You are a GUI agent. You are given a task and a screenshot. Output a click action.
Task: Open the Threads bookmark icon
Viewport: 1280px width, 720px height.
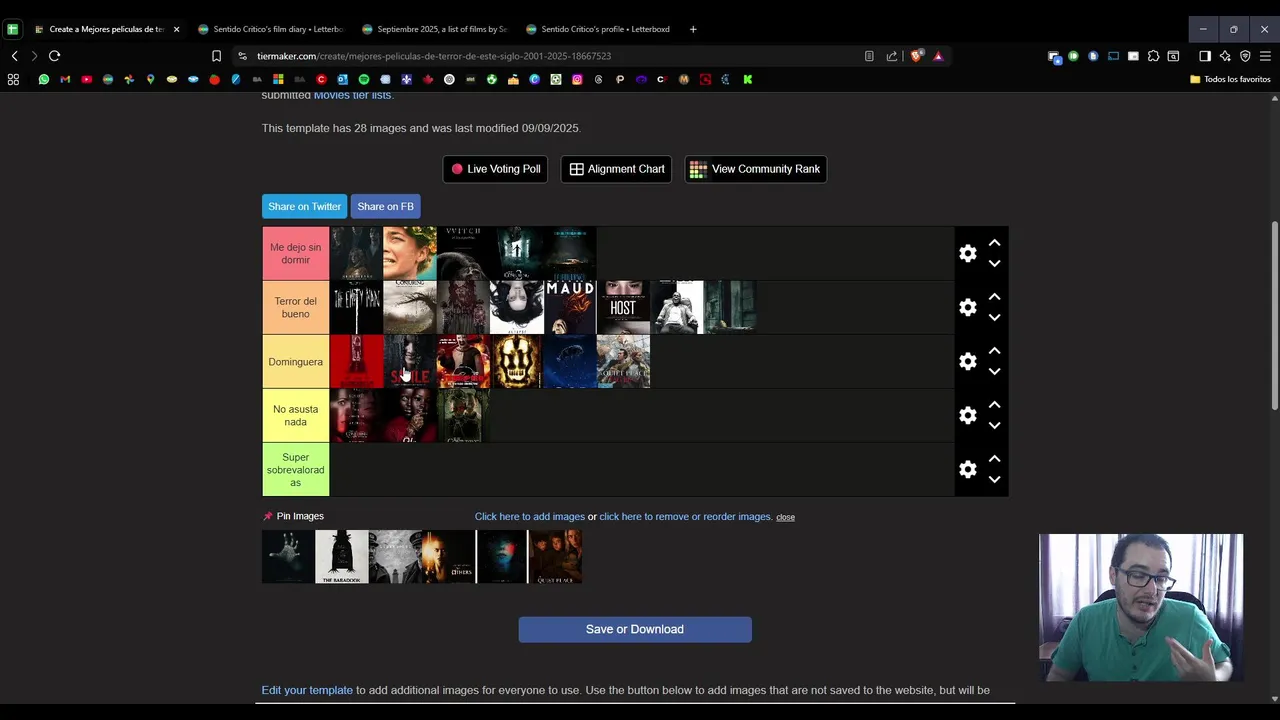click(598, 79)
